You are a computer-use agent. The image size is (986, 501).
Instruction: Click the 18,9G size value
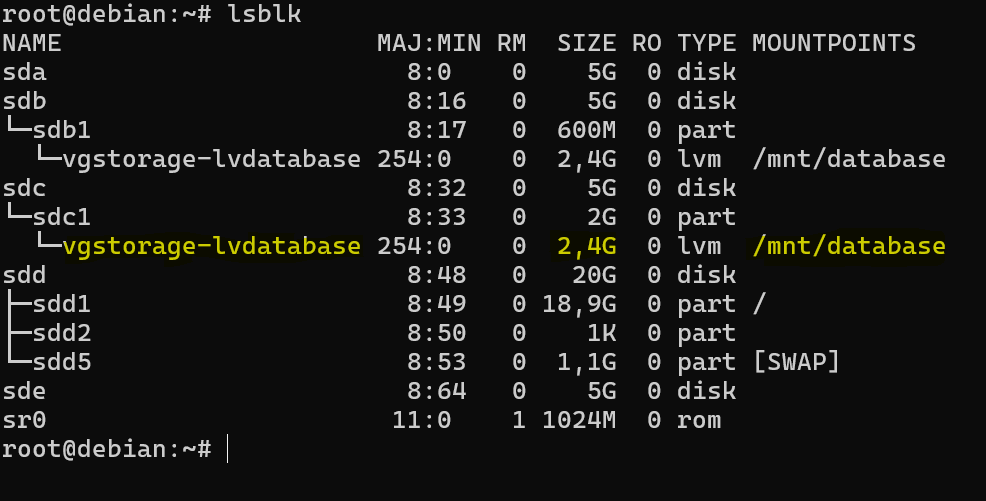coord(579,304)
